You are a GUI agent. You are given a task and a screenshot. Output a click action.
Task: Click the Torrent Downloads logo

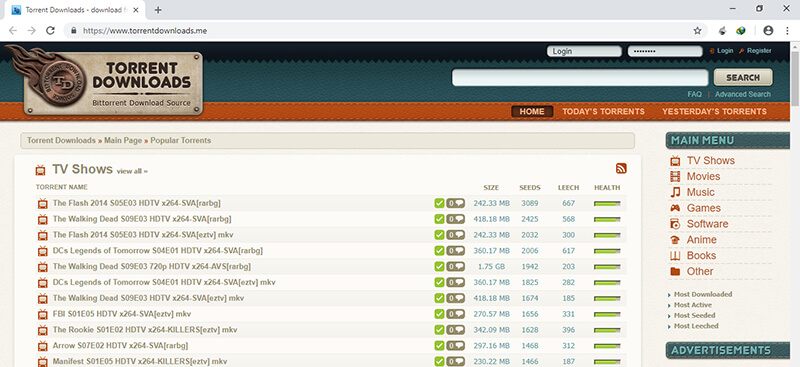105,81
